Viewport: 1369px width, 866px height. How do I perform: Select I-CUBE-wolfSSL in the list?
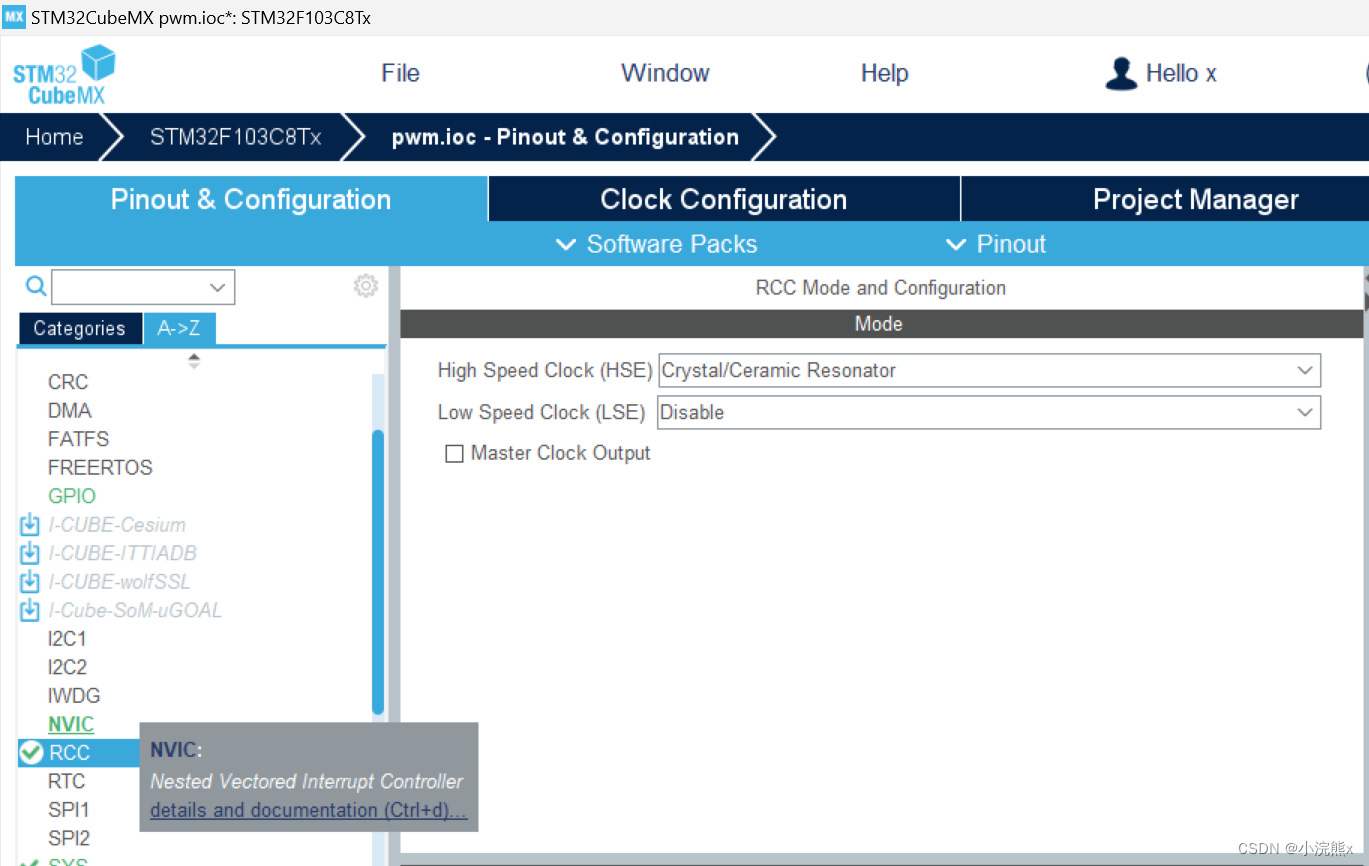119,581
